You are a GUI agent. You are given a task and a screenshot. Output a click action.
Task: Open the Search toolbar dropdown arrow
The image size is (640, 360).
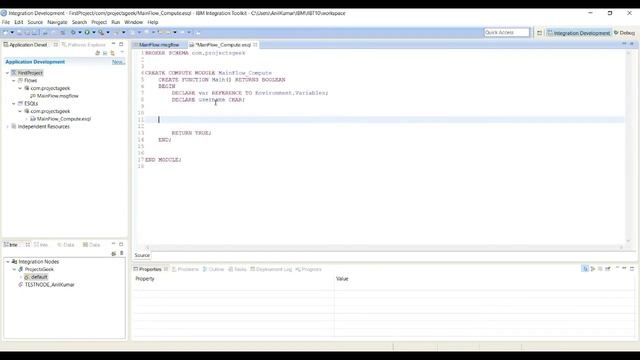pyautogui.click(x=108, y=32)
